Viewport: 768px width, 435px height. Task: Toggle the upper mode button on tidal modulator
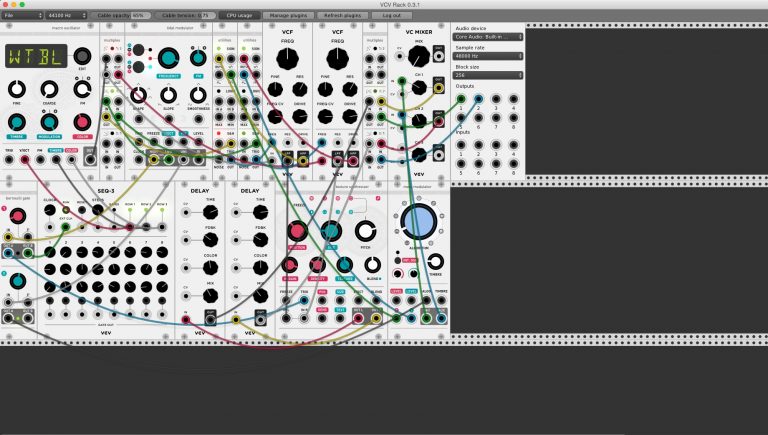139,50
